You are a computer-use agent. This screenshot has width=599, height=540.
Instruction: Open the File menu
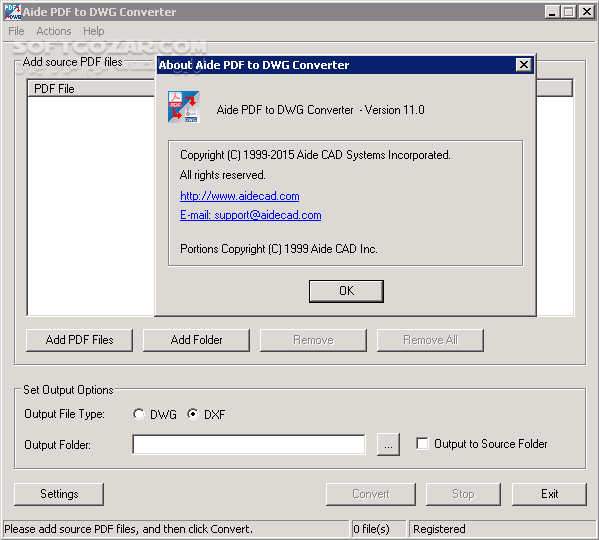pyautogui.click(x=16, y=31)
